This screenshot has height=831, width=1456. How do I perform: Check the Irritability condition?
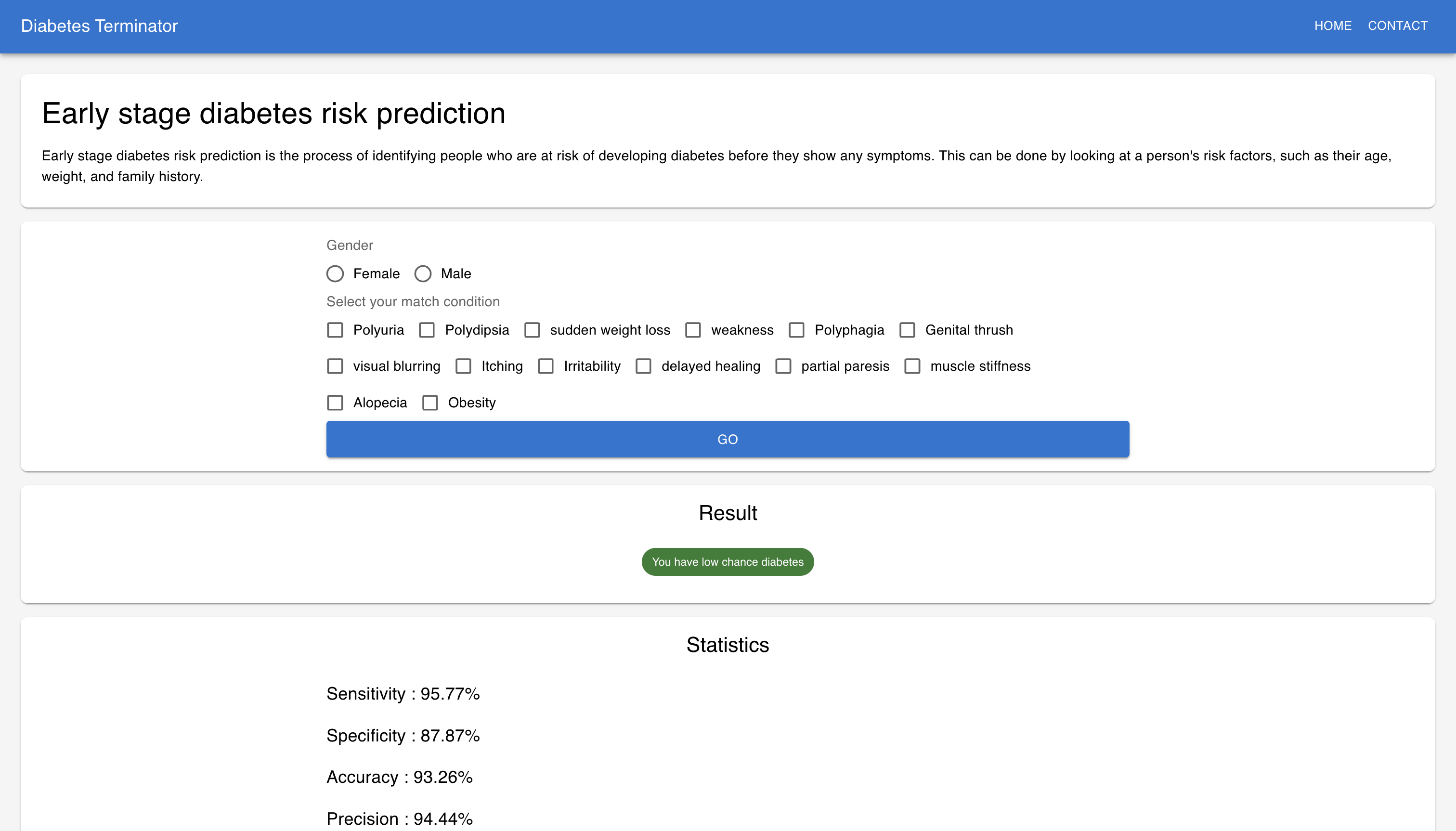coord(546,366)
